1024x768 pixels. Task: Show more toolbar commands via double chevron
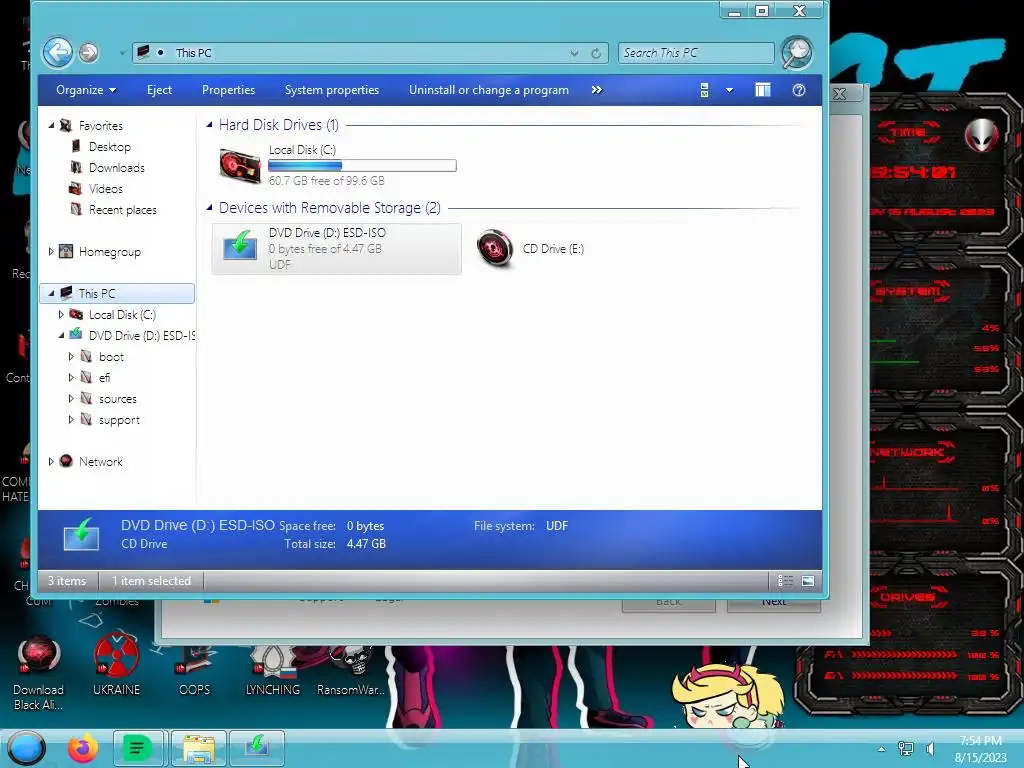click(x=596, y=90)
